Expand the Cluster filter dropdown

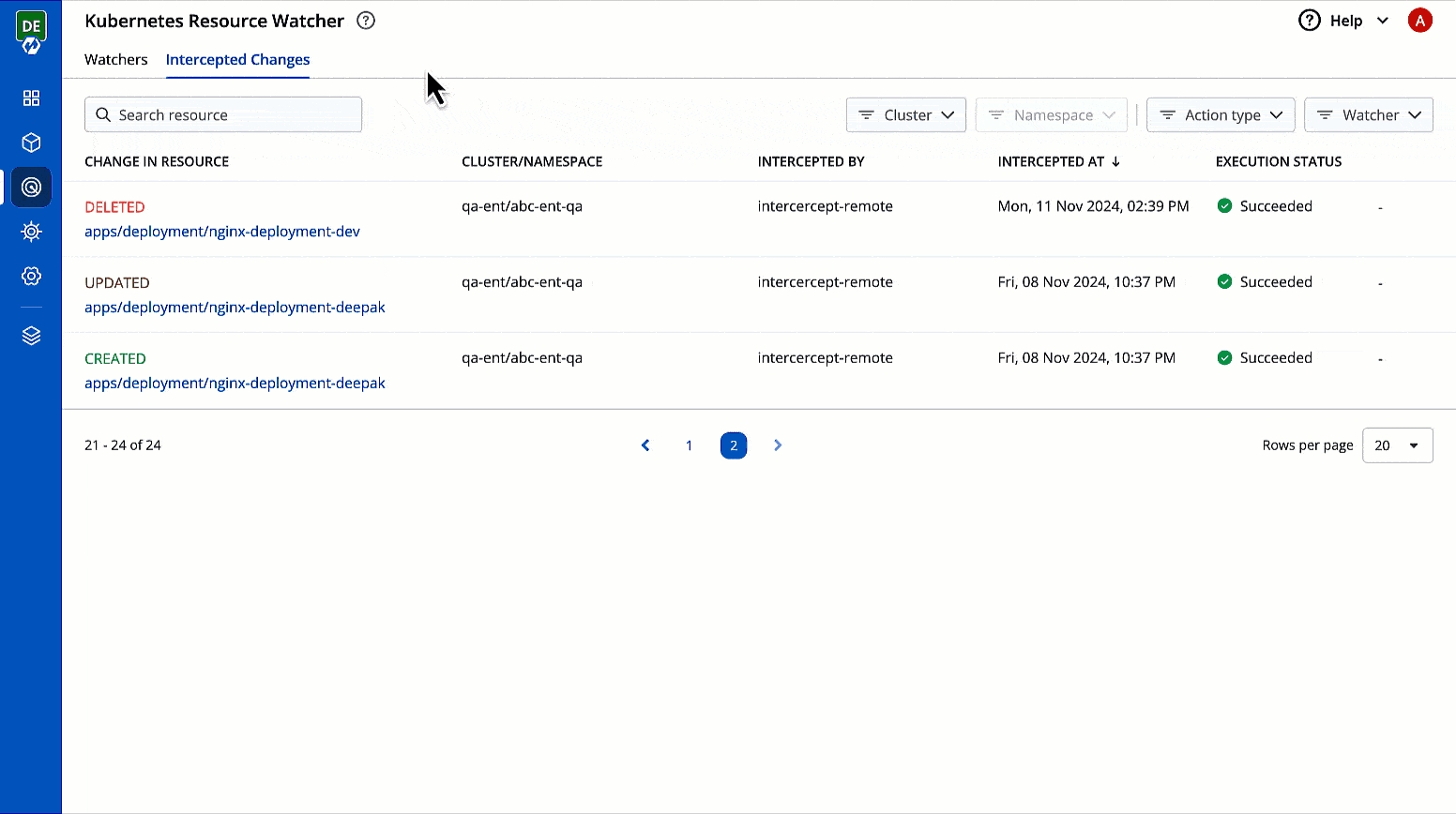(x=905, y=115)
